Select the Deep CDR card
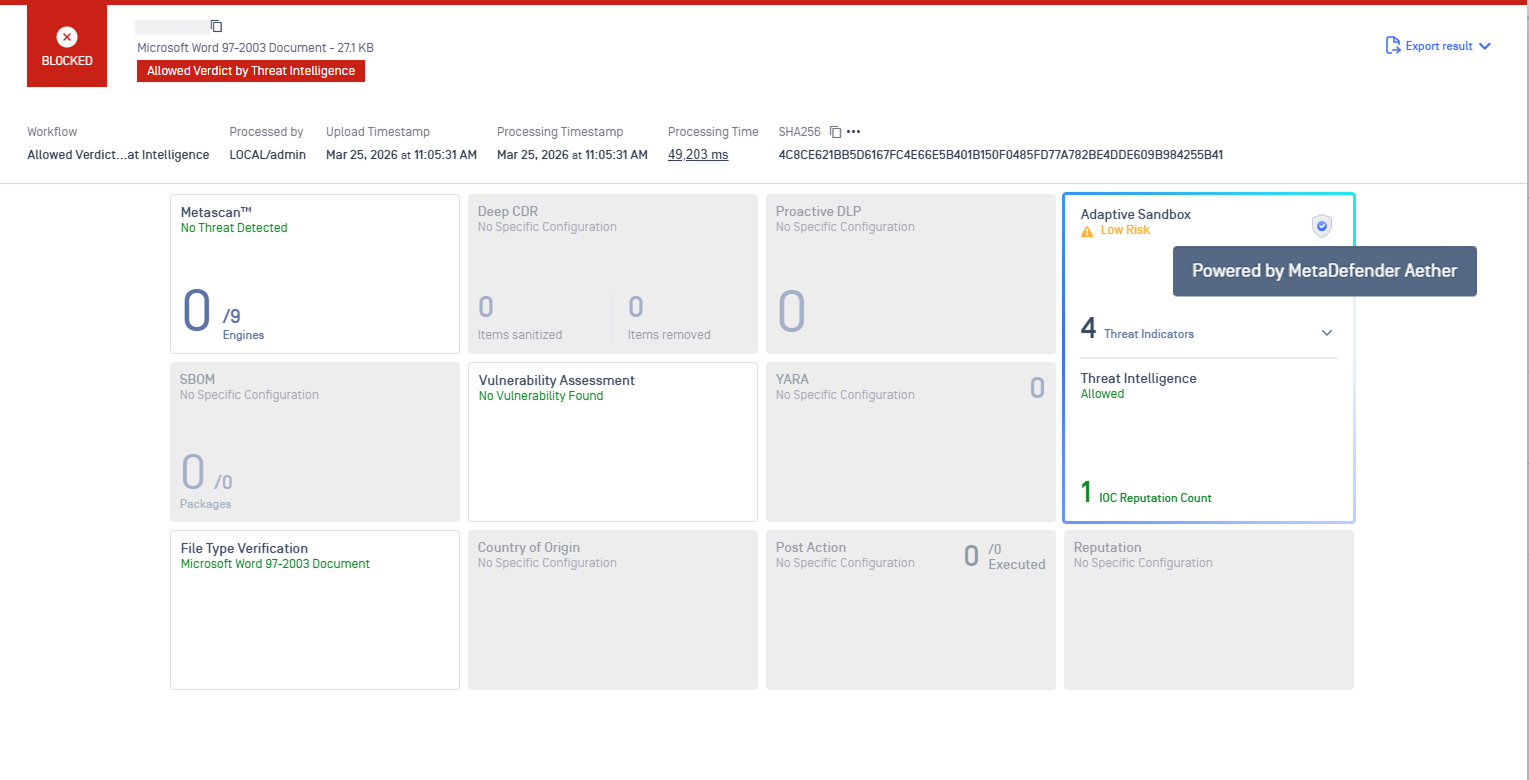This screenshot has height=780, width=1529. click(612, 273)
